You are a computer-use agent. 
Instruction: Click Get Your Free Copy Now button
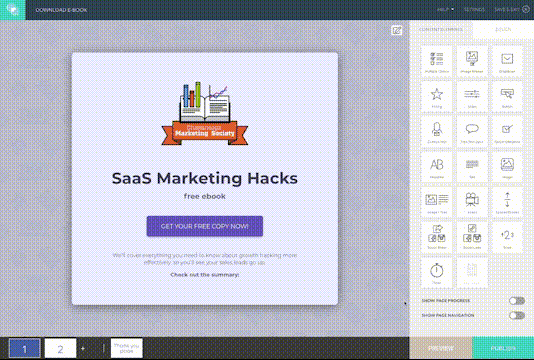click(205, 226)
